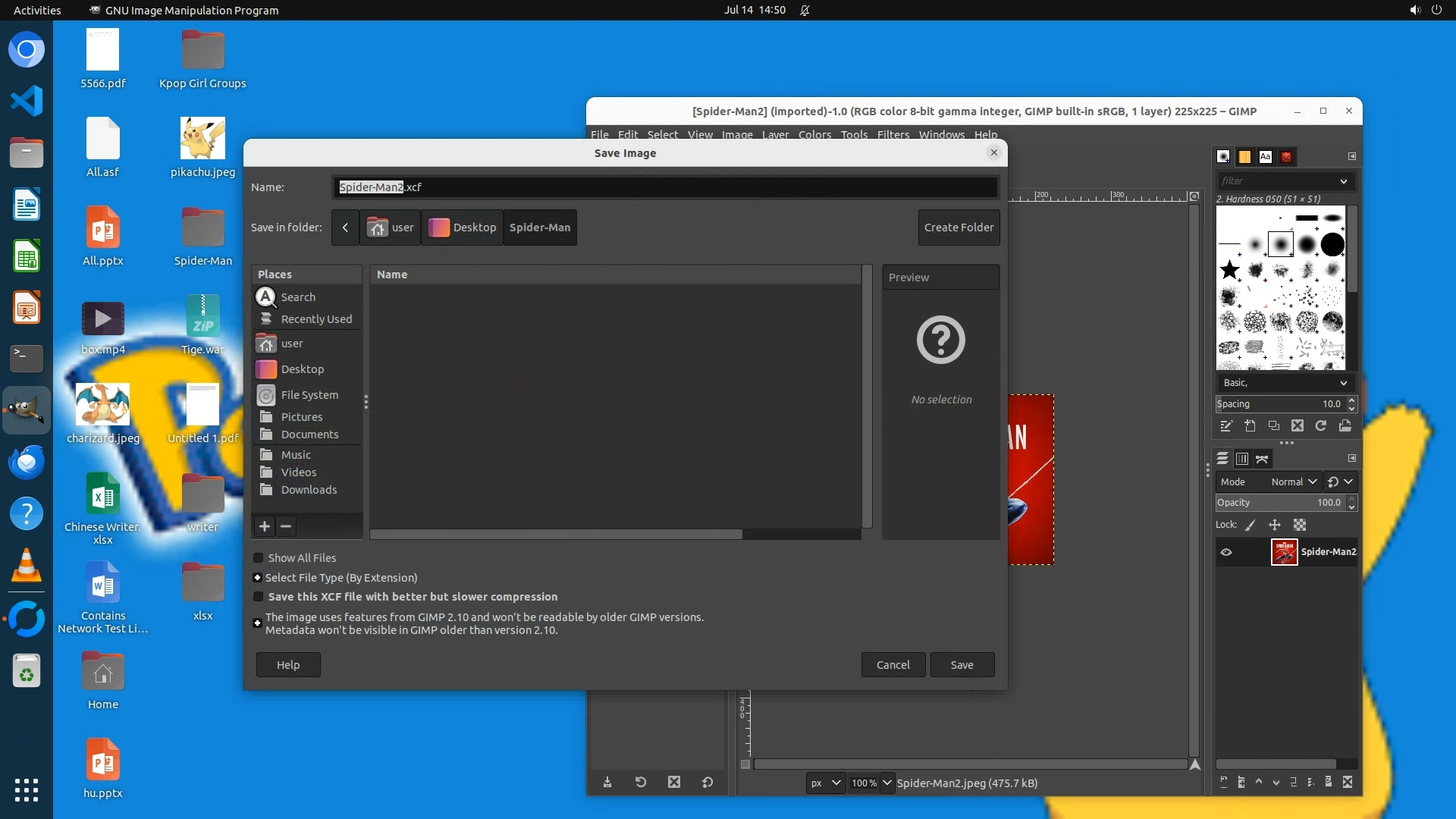
Task: Click the add bookmark plus button
Action: coord(265,526)
